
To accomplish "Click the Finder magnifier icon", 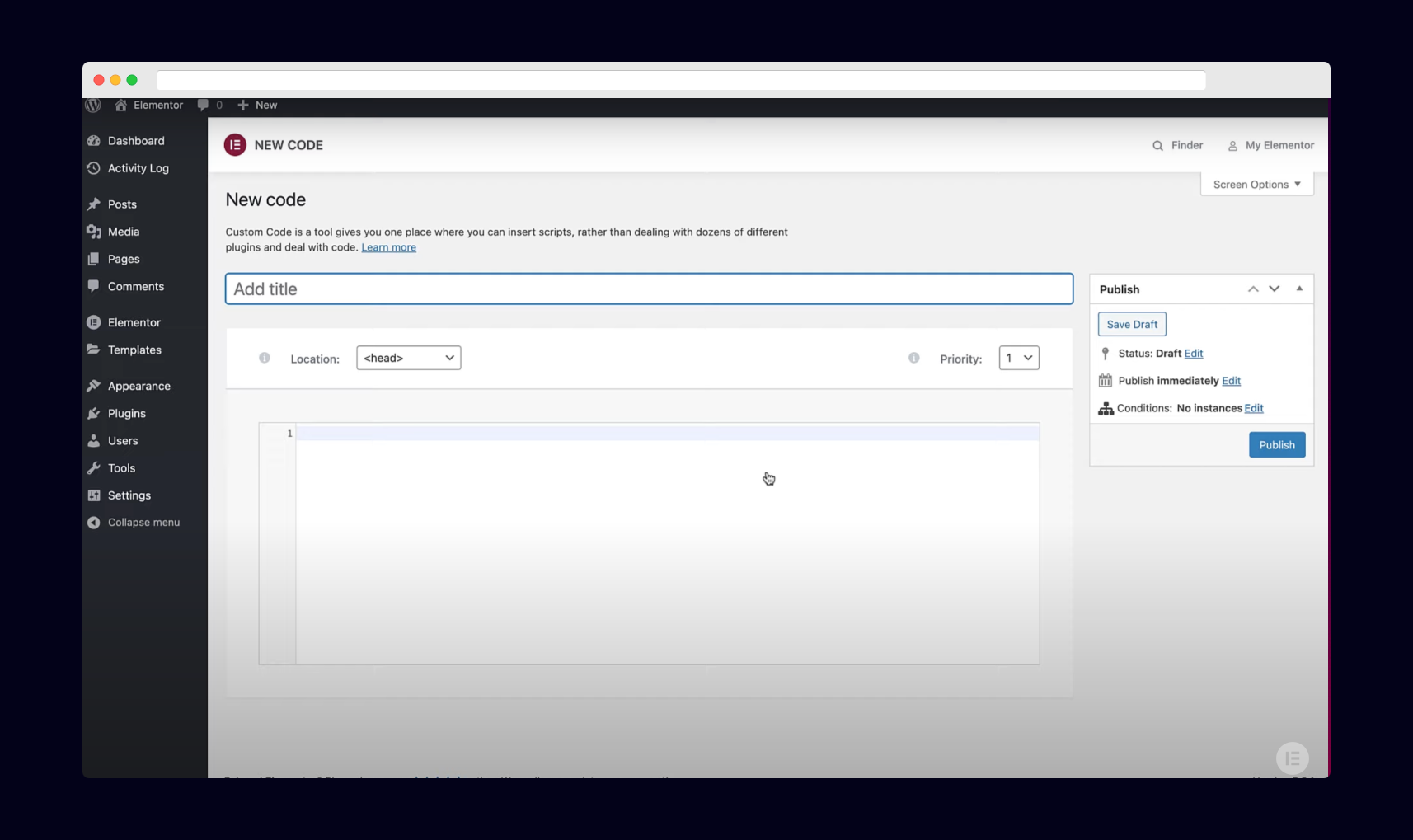I will pyautogui.click(x=1157, y=146).
